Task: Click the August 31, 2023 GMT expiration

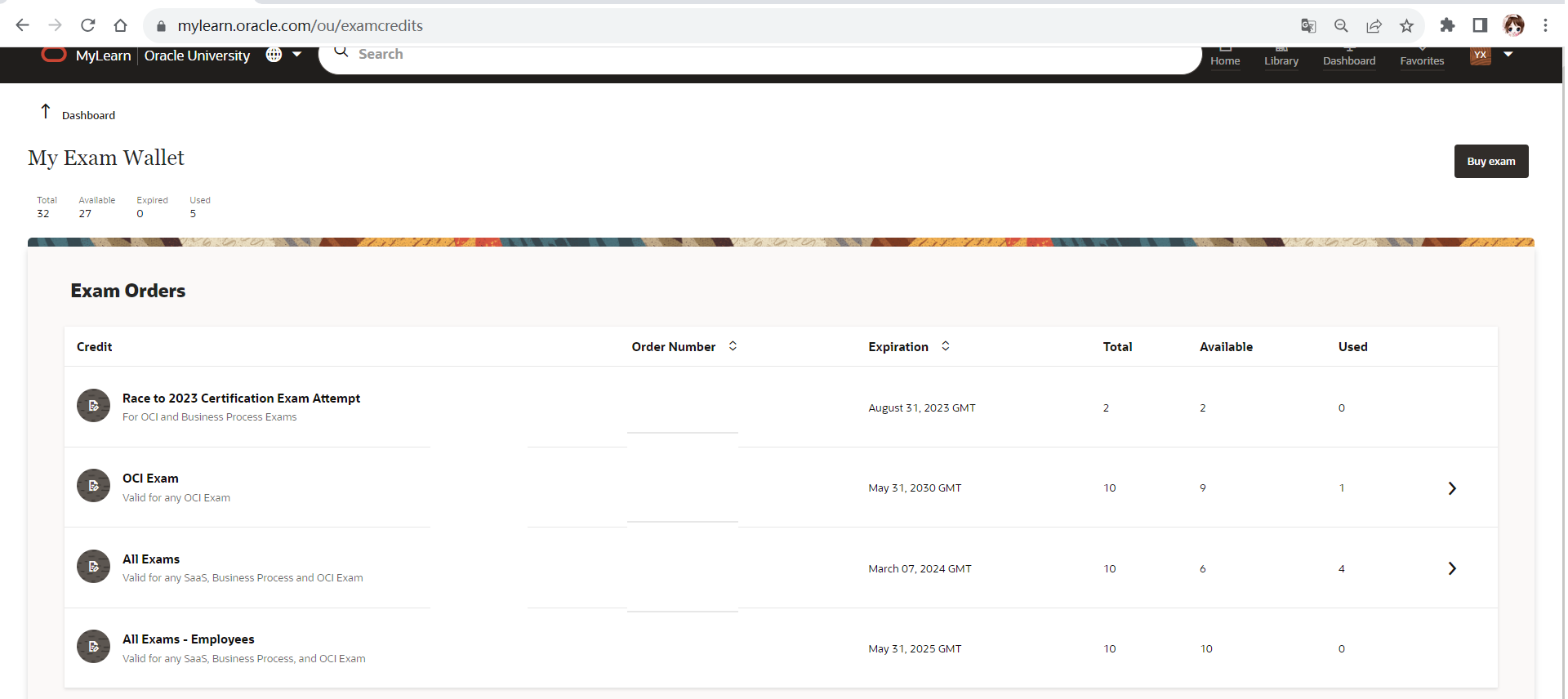Action: coord(922,408)
